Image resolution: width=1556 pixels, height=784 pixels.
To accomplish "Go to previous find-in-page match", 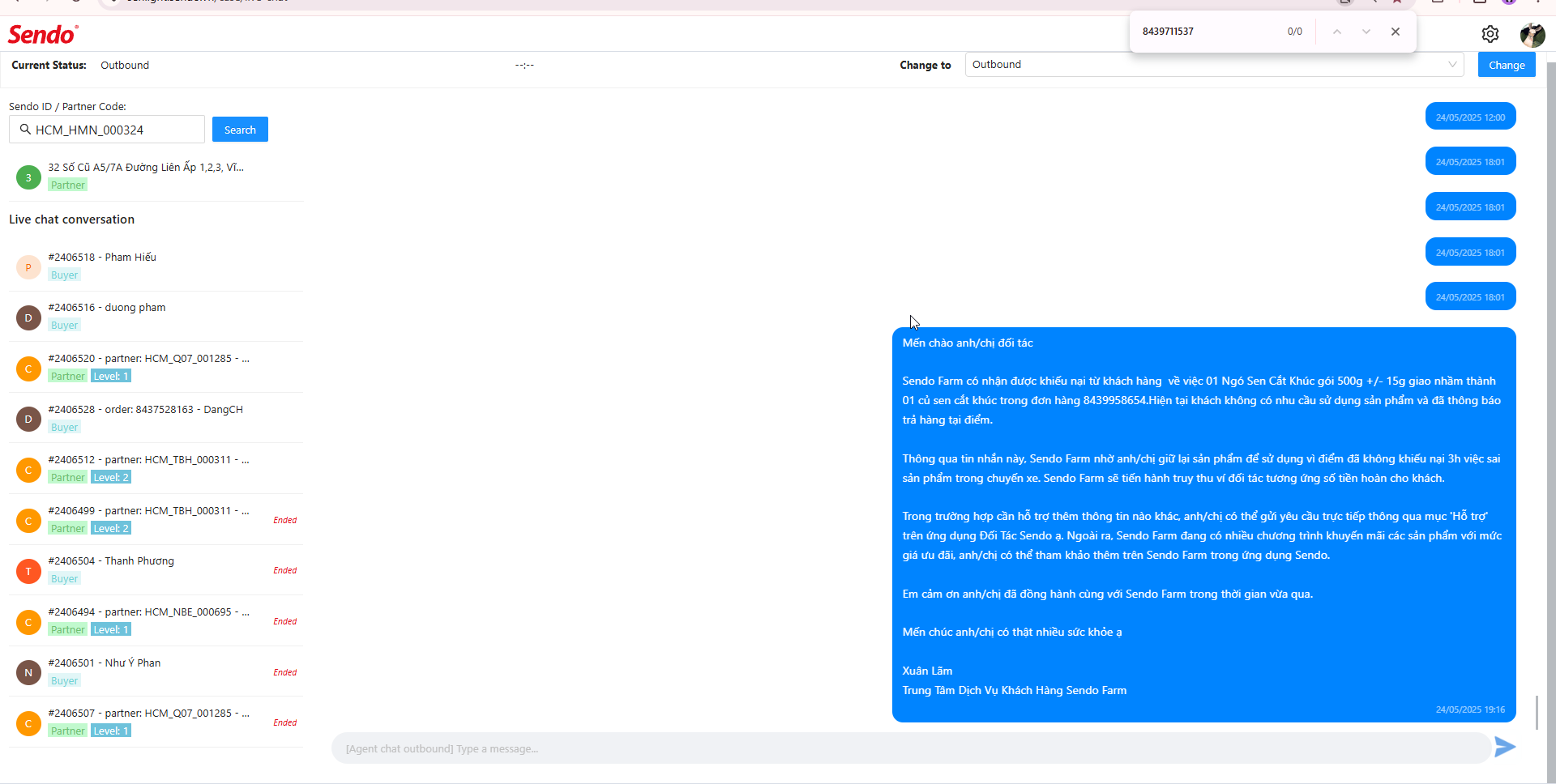I will [x=1337, y=32].
